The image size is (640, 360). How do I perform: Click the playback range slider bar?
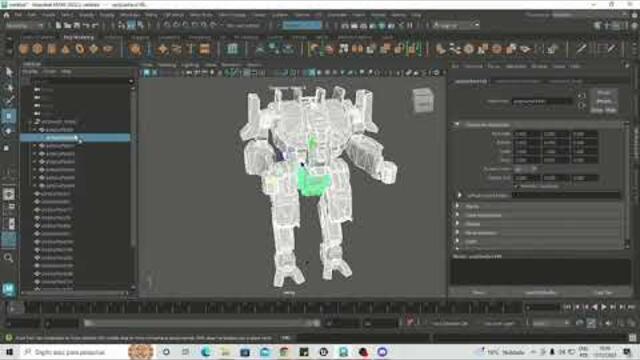tap(202, 323)
